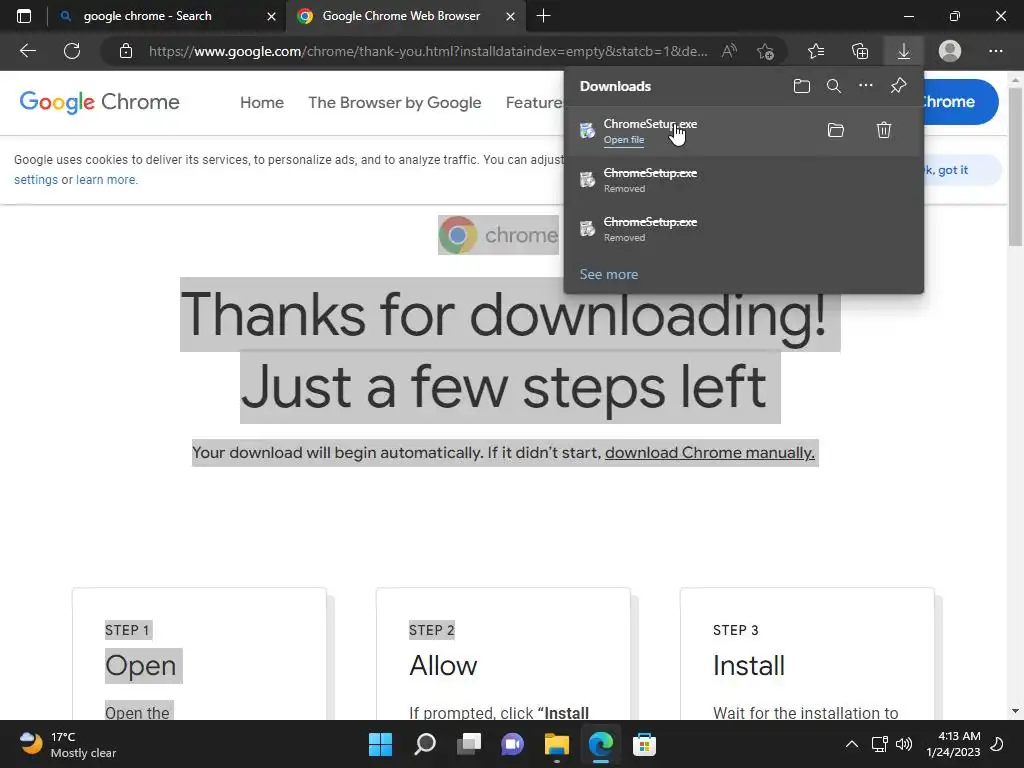The width and height of the screenshot is (1024, 768).
Task: Open Task View on taskbar
Action: (469, 744)
